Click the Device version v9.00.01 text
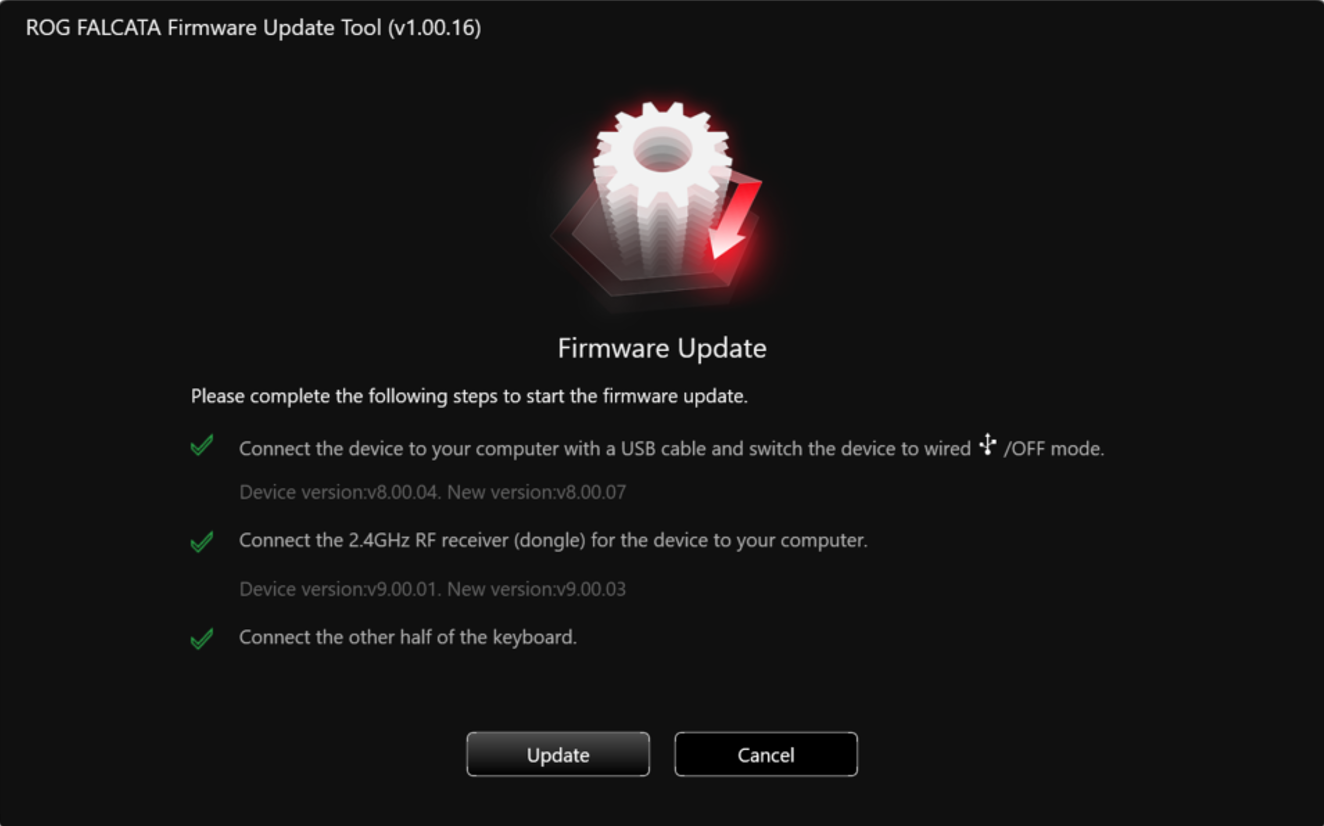1324x826 pixels. [x=340, y=589]
